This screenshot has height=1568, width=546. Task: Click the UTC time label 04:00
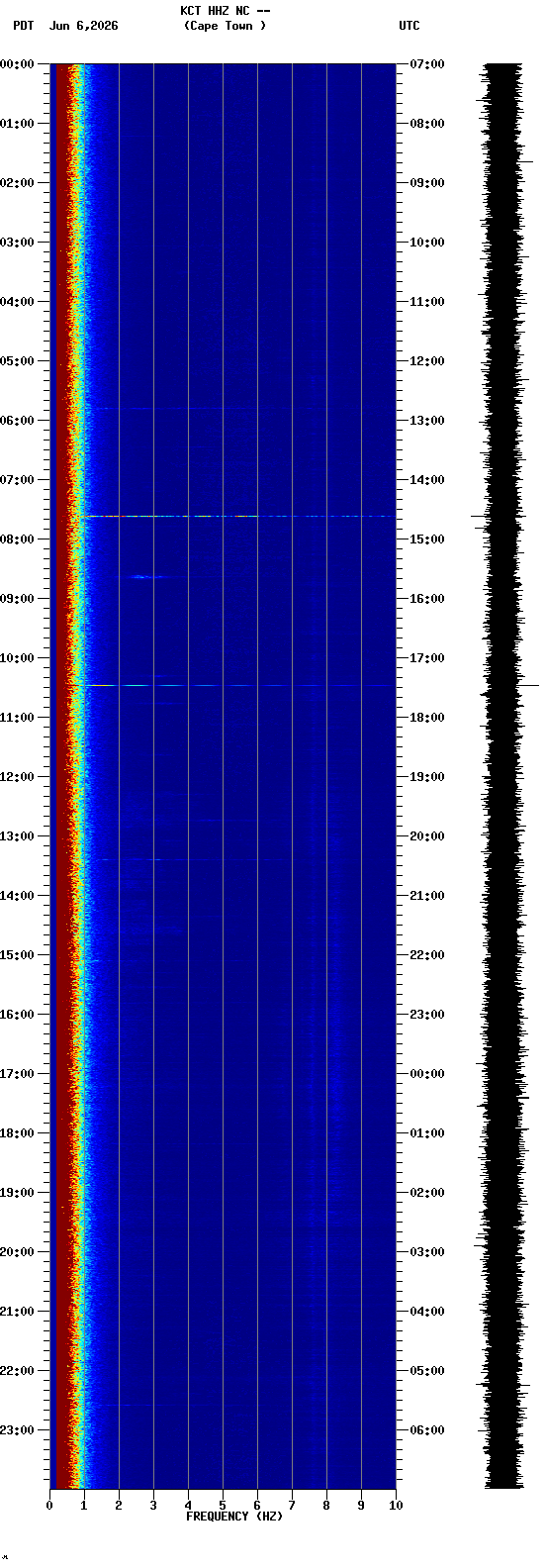tap(427, 1312)
